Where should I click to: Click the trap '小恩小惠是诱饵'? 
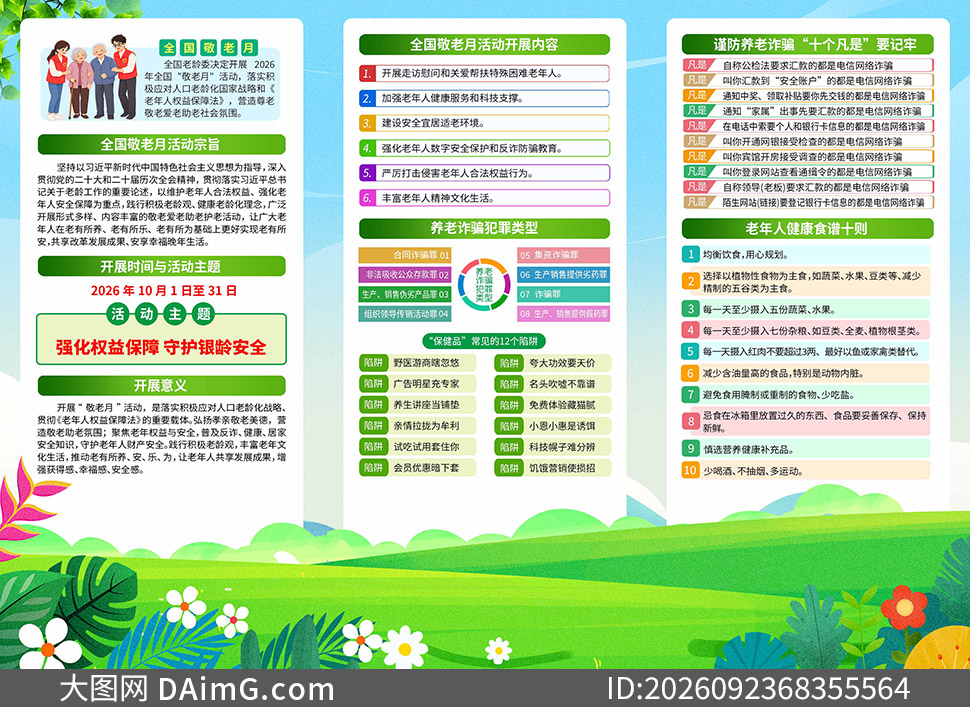pyautogui.click(x=552, y=426)
